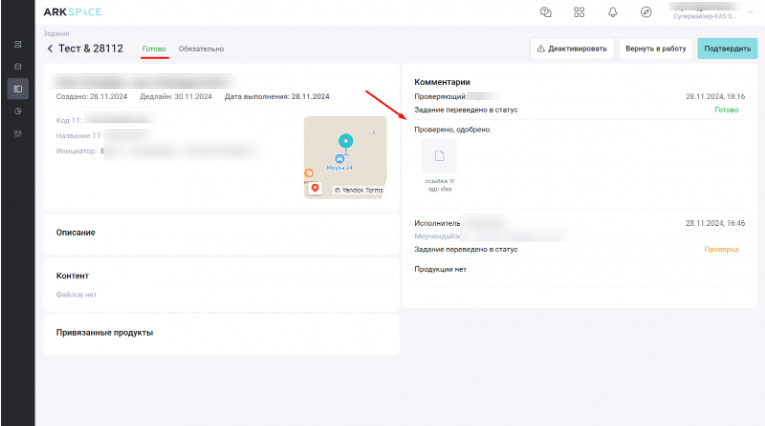Select the teal pin on the map
Image resolution: width=765 pixels, height=426 pixels.
pos(346,142)
